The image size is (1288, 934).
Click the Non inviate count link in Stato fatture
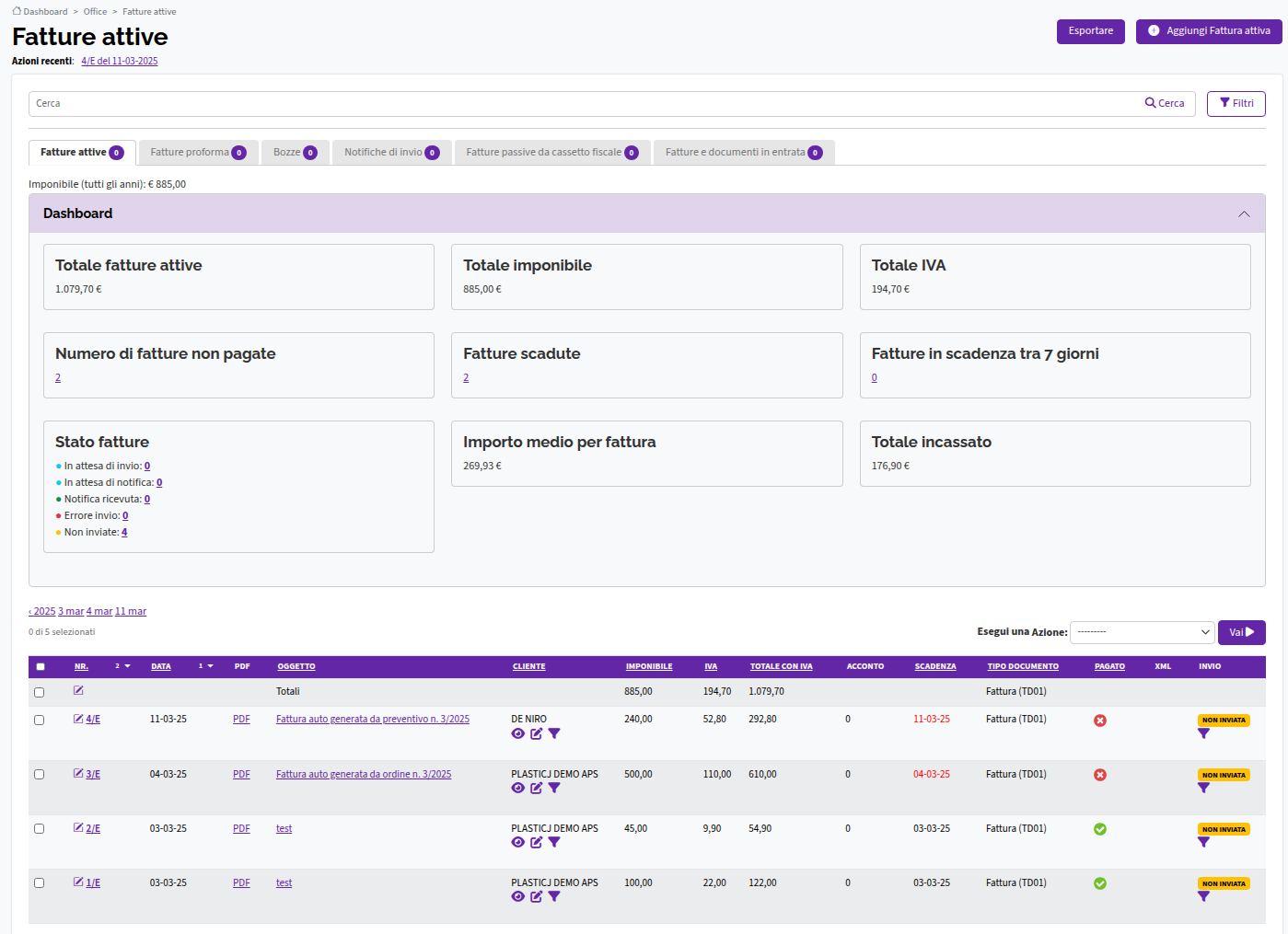tap(124, 532)
